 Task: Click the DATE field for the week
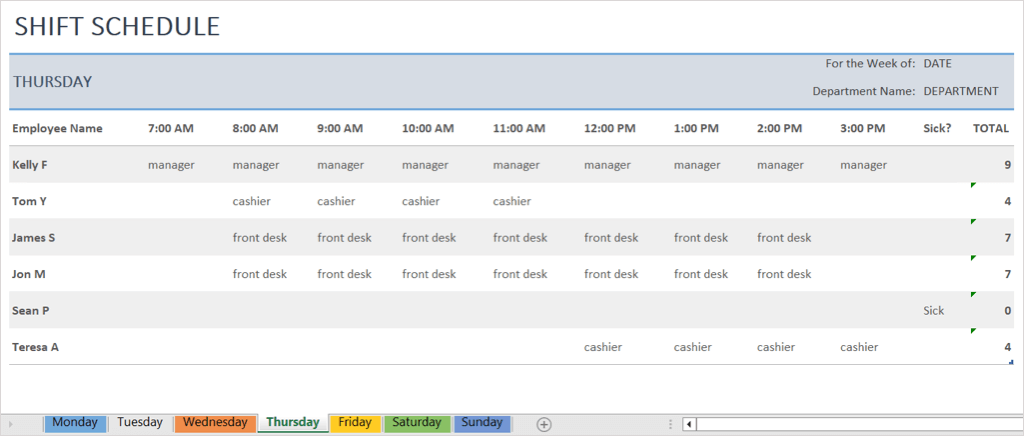(937, 63)
